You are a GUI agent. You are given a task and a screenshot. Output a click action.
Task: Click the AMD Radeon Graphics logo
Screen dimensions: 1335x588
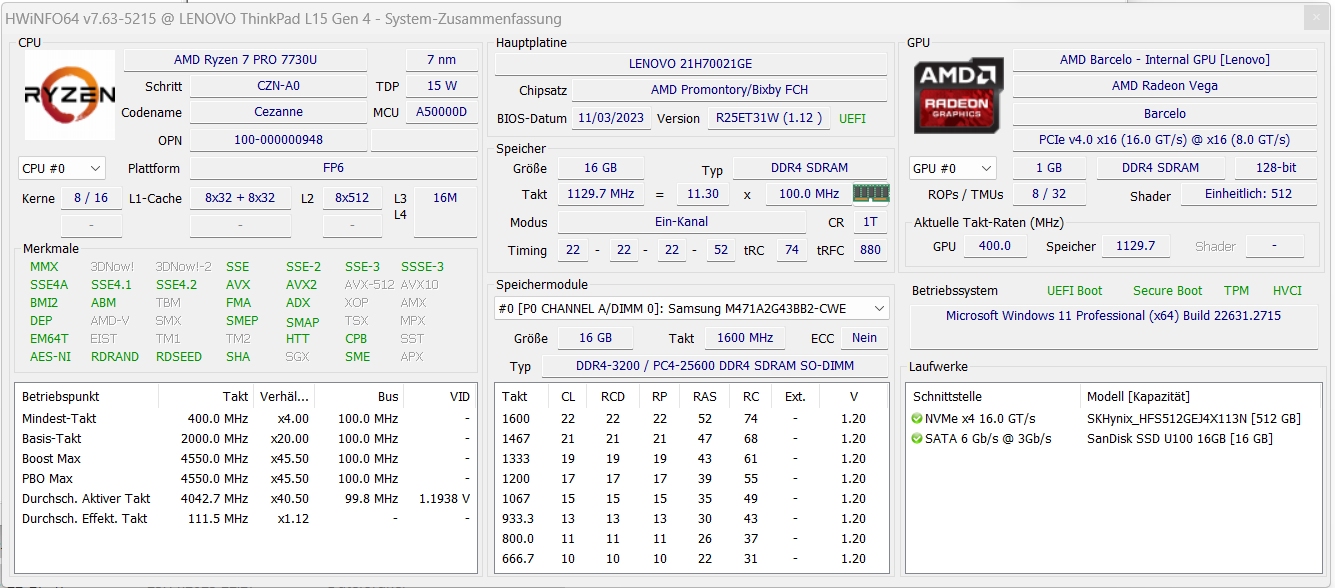coord(958,96)
